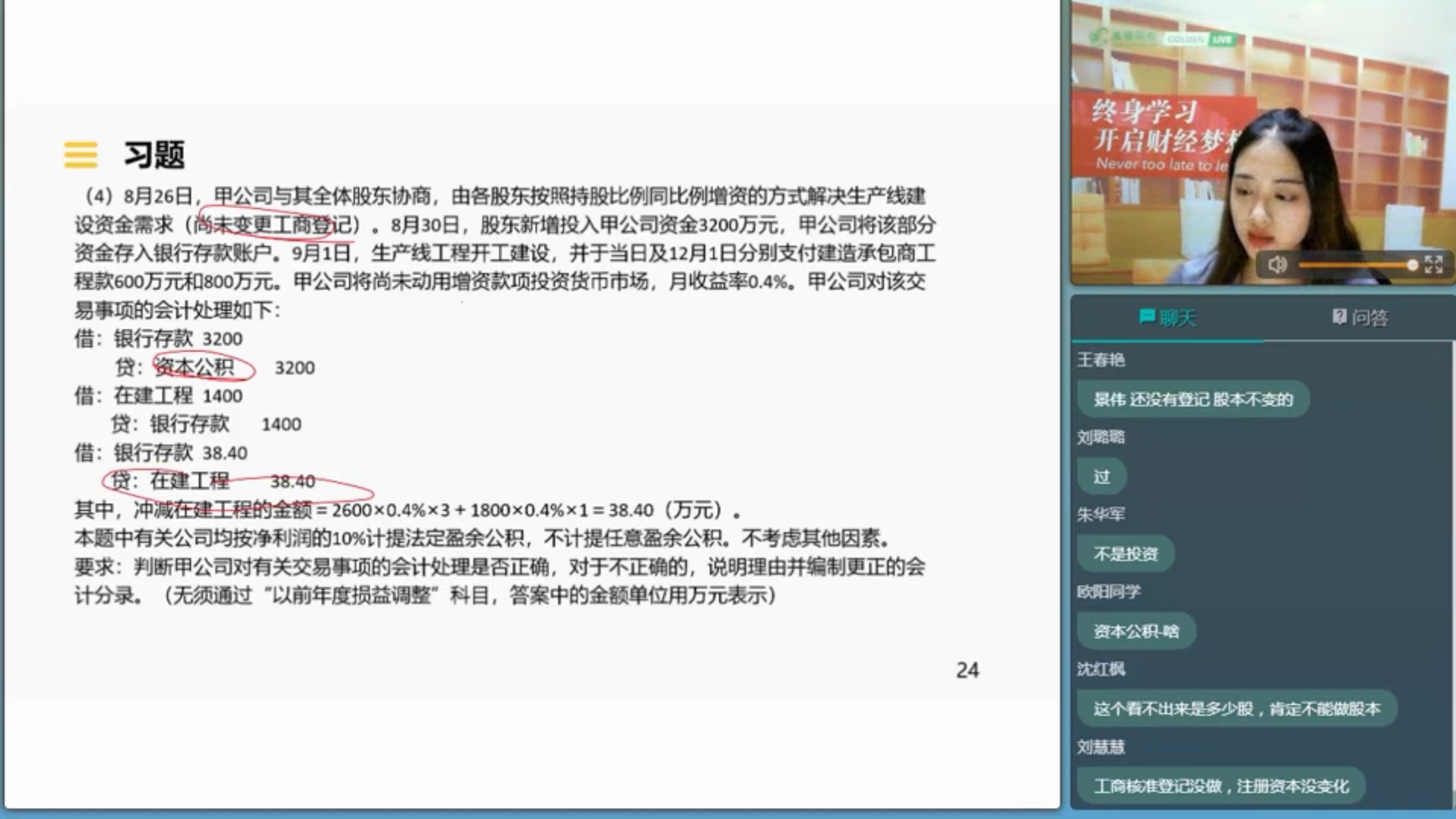Click slide page number 24

(x=967, y=670)
